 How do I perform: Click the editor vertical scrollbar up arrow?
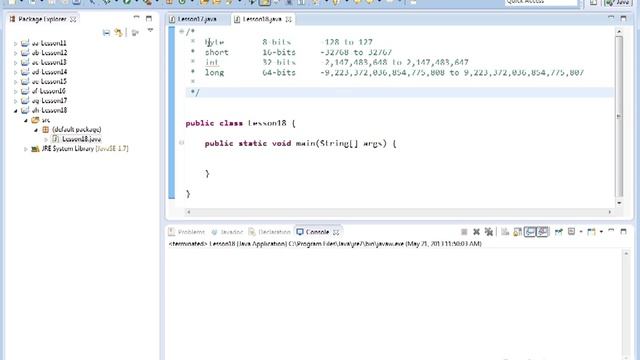(619, 31)
